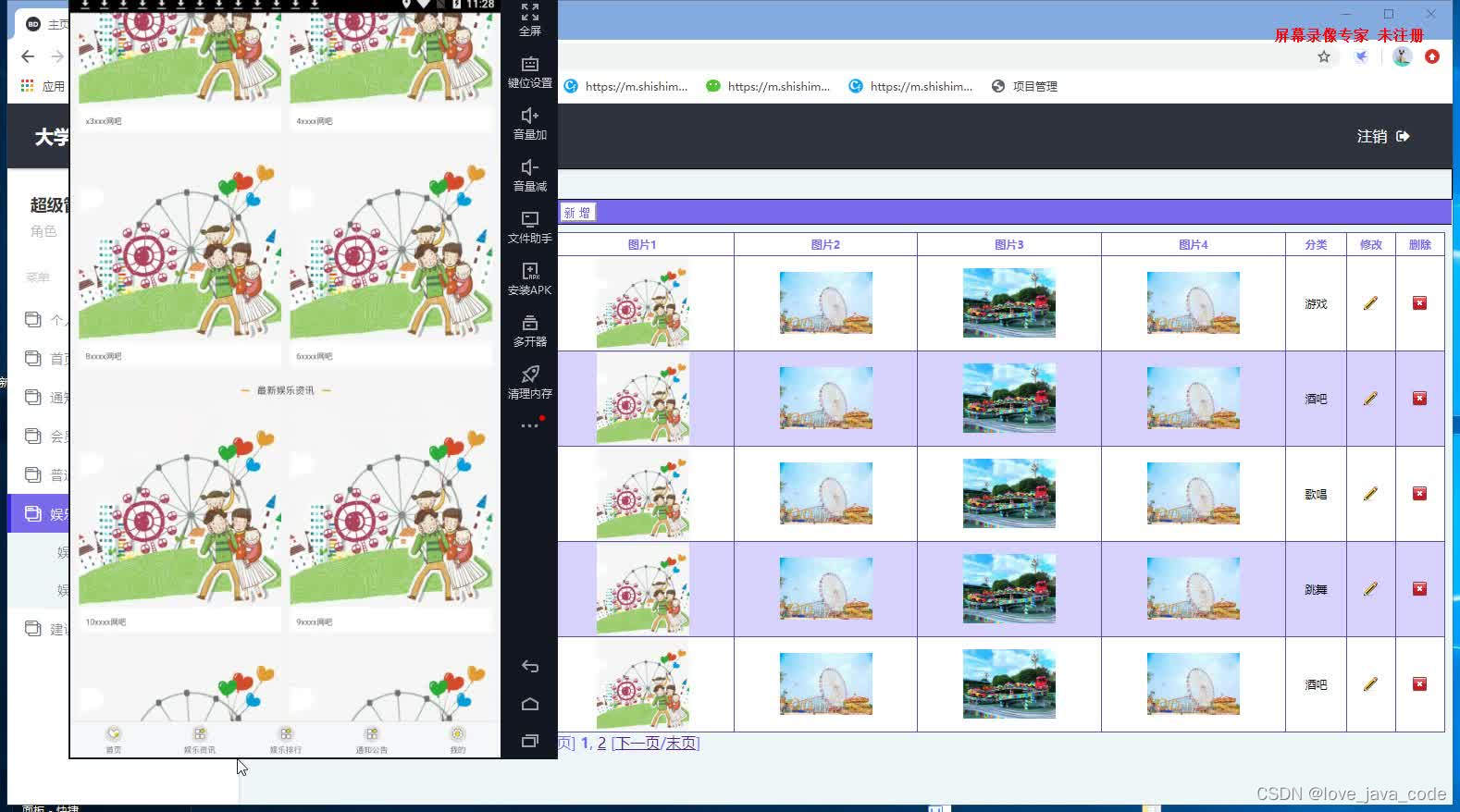Choose the 安装APK install icon
Viewport: 1460px width, 812px height.
coord(529,278)
